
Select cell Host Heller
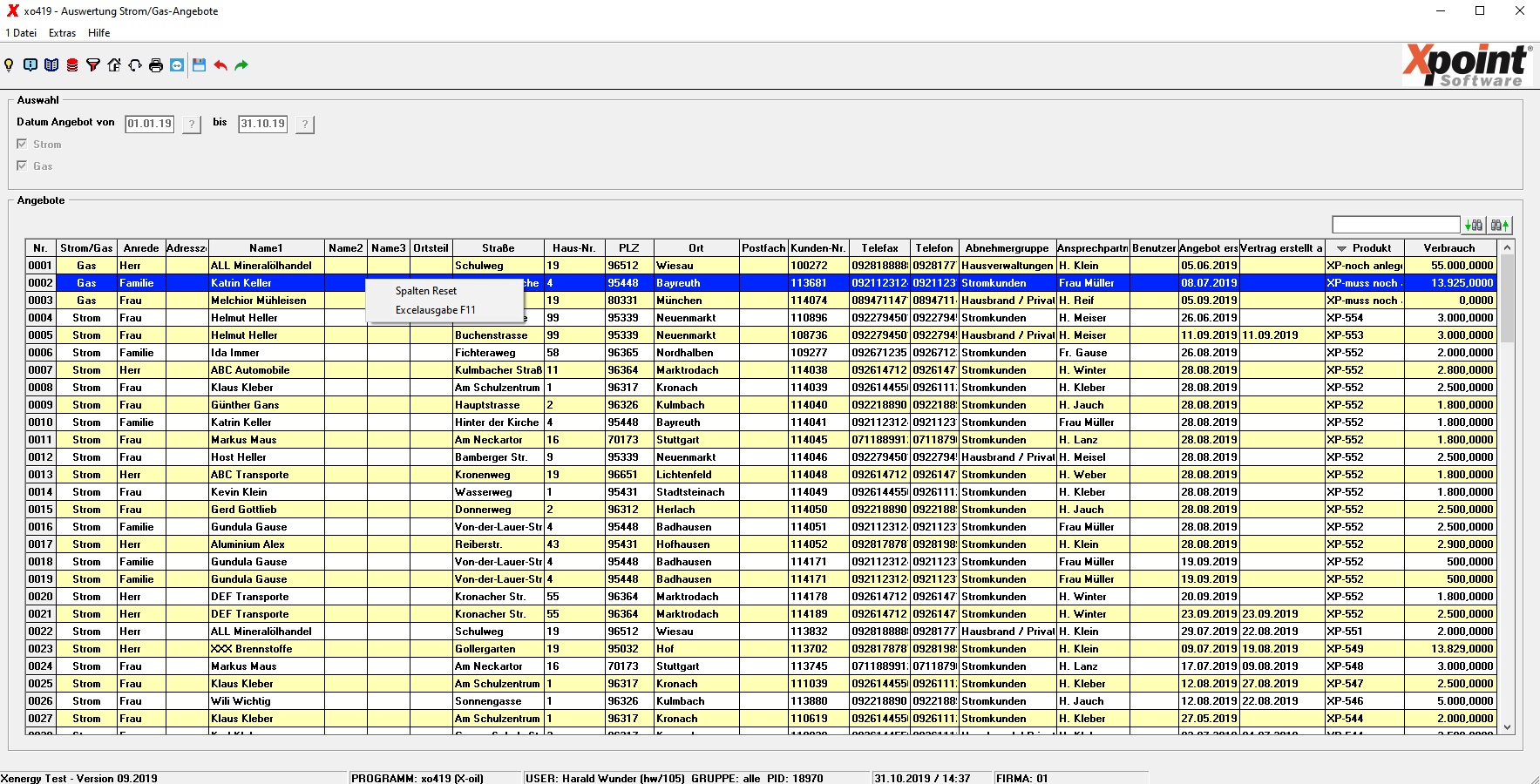click(266, 457)
